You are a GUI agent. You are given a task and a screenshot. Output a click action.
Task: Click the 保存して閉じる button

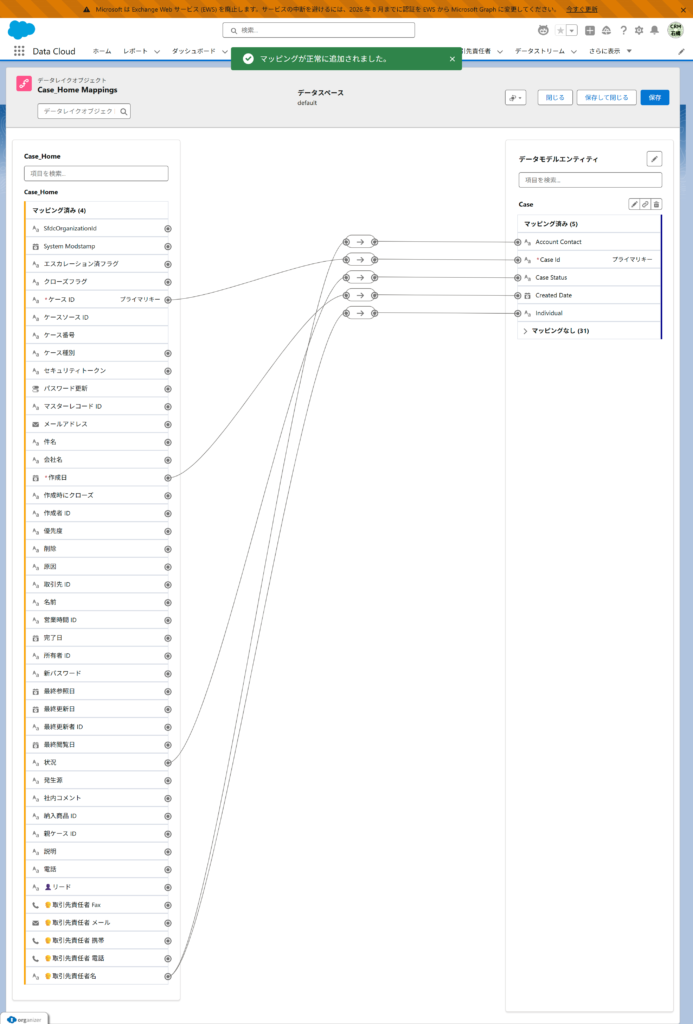[606, 97]
